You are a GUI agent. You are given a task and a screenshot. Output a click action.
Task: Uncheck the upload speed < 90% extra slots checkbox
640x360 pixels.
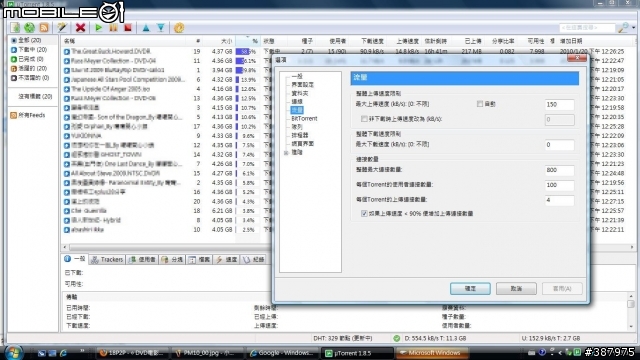click(364, 213)
